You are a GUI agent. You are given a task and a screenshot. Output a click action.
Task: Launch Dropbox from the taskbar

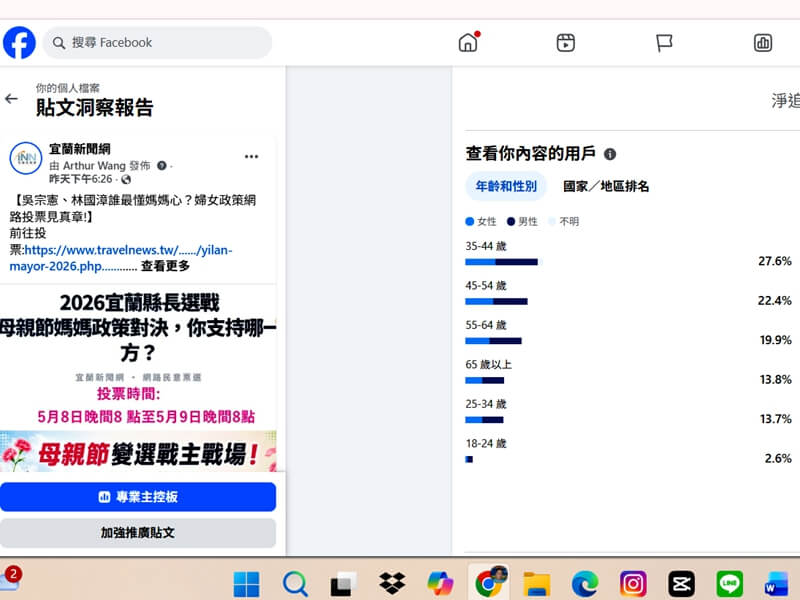pos(392,584)
